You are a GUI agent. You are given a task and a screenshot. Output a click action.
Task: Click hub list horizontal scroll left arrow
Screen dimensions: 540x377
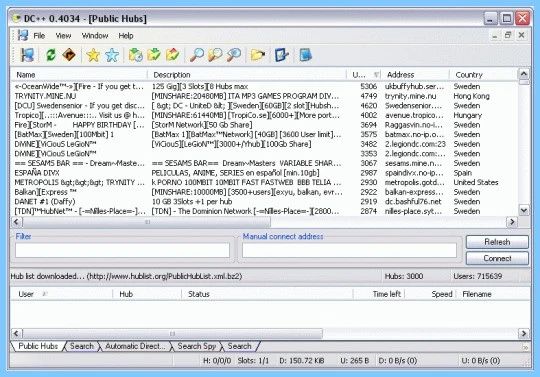(x=17, y=222)
